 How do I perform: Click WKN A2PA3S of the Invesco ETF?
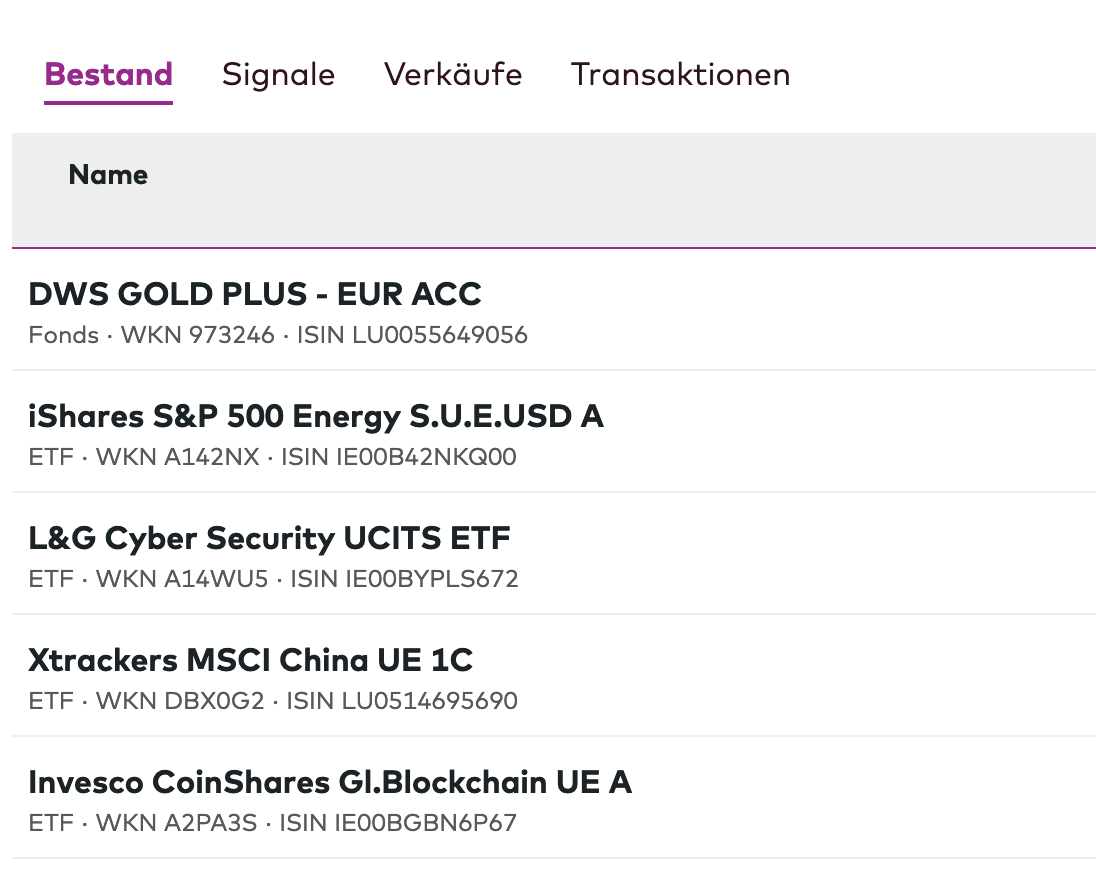pyautogui.click(x=176, y=823)
